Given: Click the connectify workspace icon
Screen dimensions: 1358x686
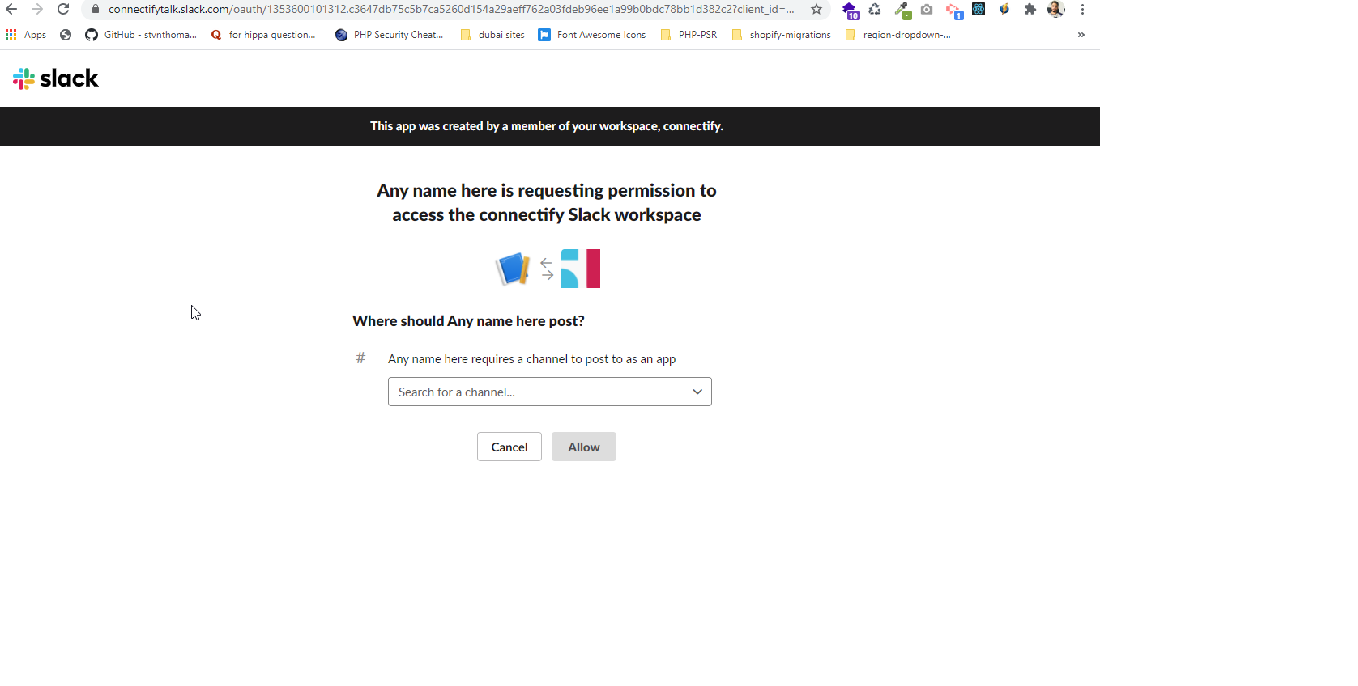Looking at the screenshot, I should (x=580, y=268).
